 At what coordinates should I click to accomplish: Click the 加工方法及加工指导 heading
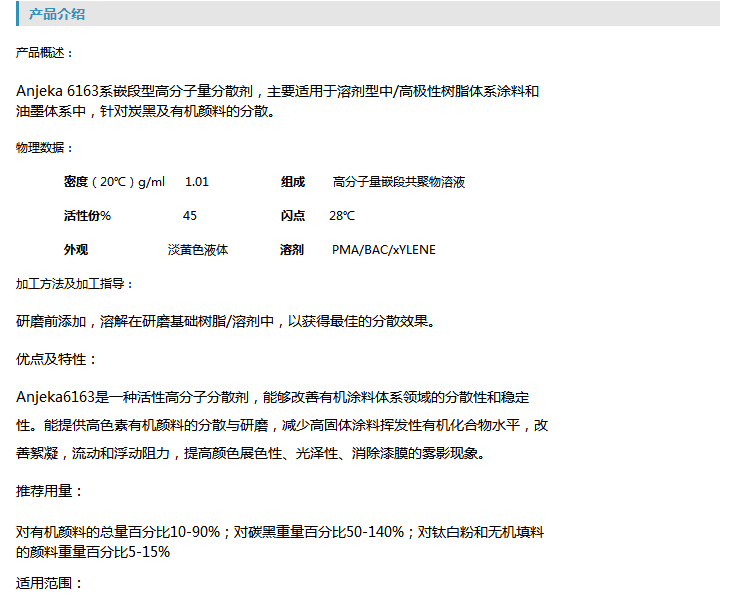[75, 284]
